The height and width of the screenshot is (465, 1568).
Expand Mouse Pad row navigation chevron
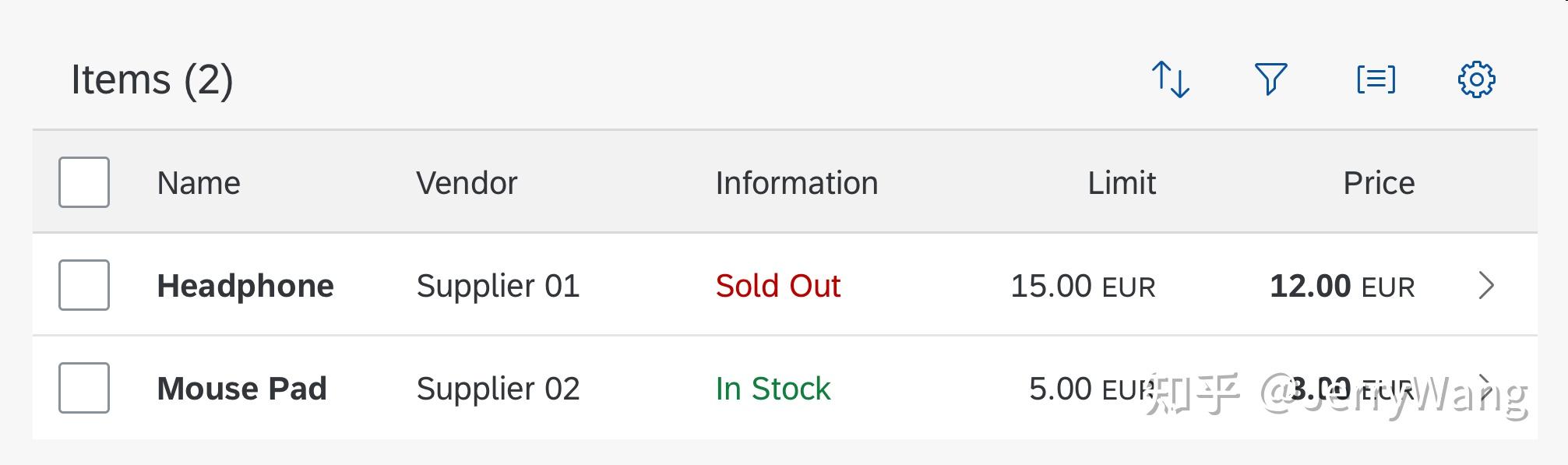(1486, 388)
